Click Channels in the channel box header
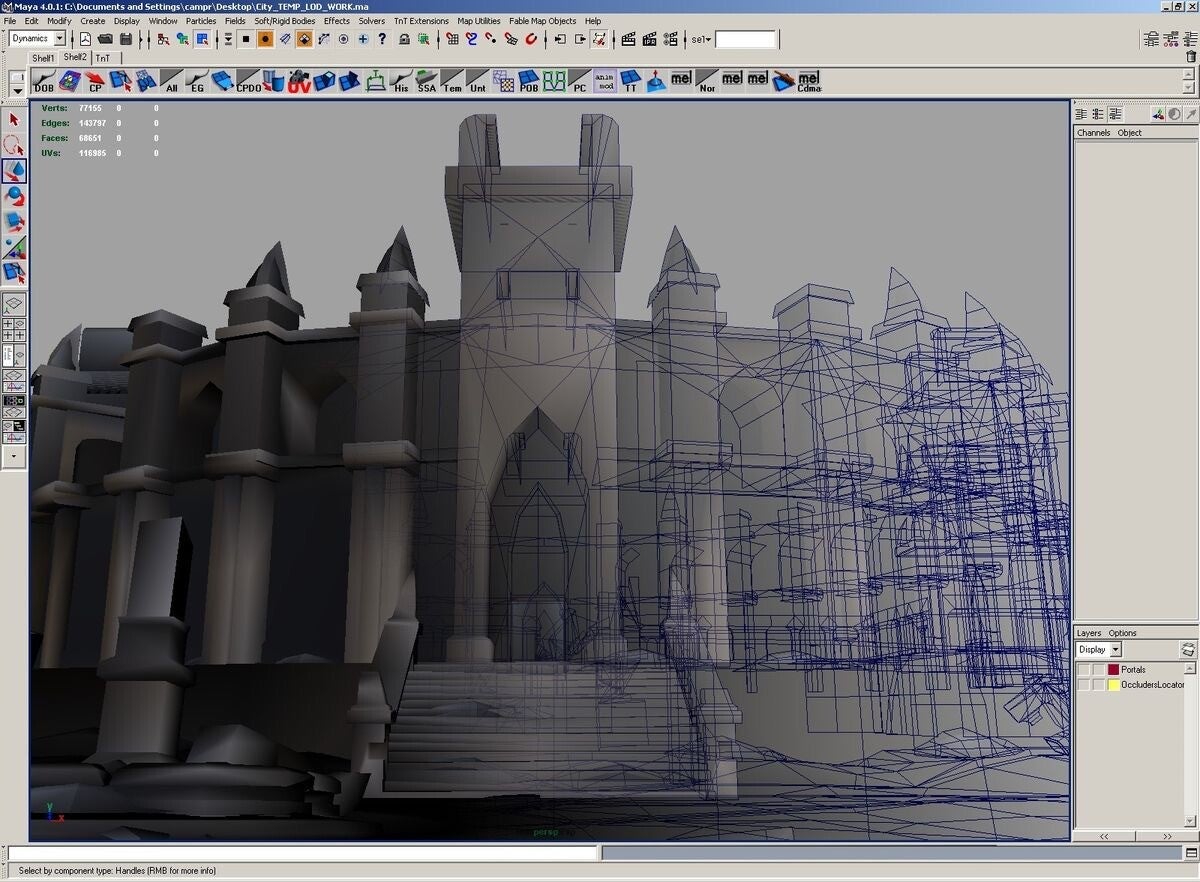The width and height of the screenshot is (1200, 882). (x=1093, y=133)
